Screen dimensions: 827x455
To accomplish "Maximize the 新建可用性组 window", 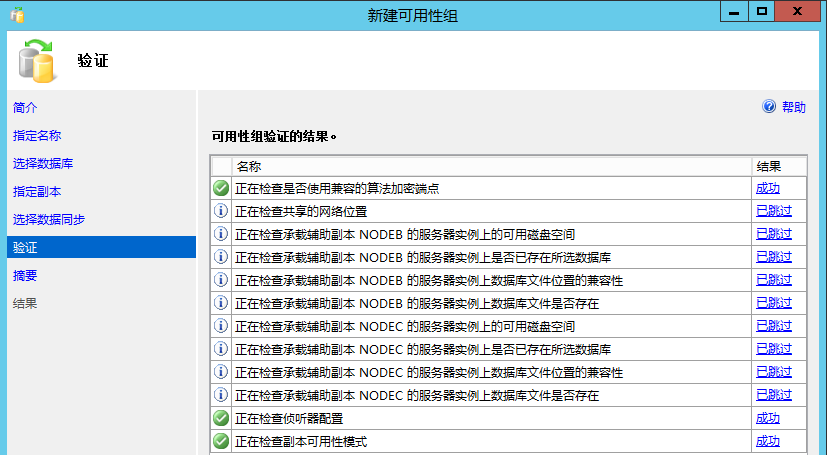I will (762, 12).
